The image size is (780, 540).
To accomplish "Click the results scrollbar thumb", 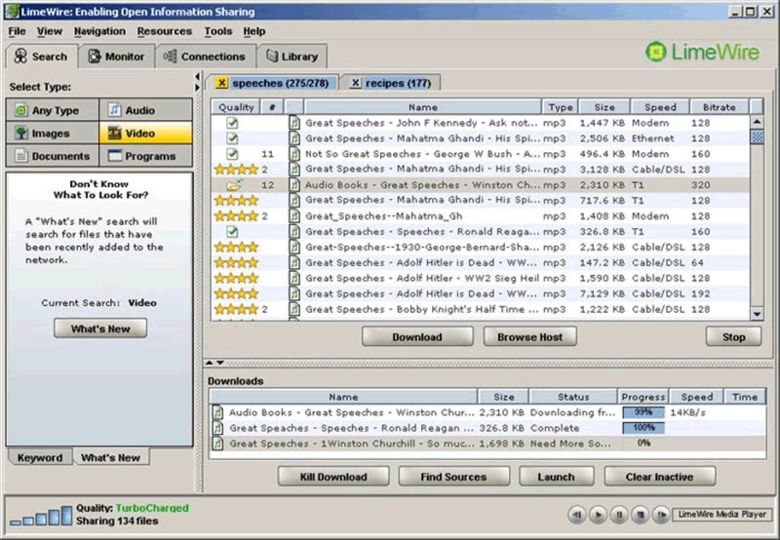I will [757, 137].
